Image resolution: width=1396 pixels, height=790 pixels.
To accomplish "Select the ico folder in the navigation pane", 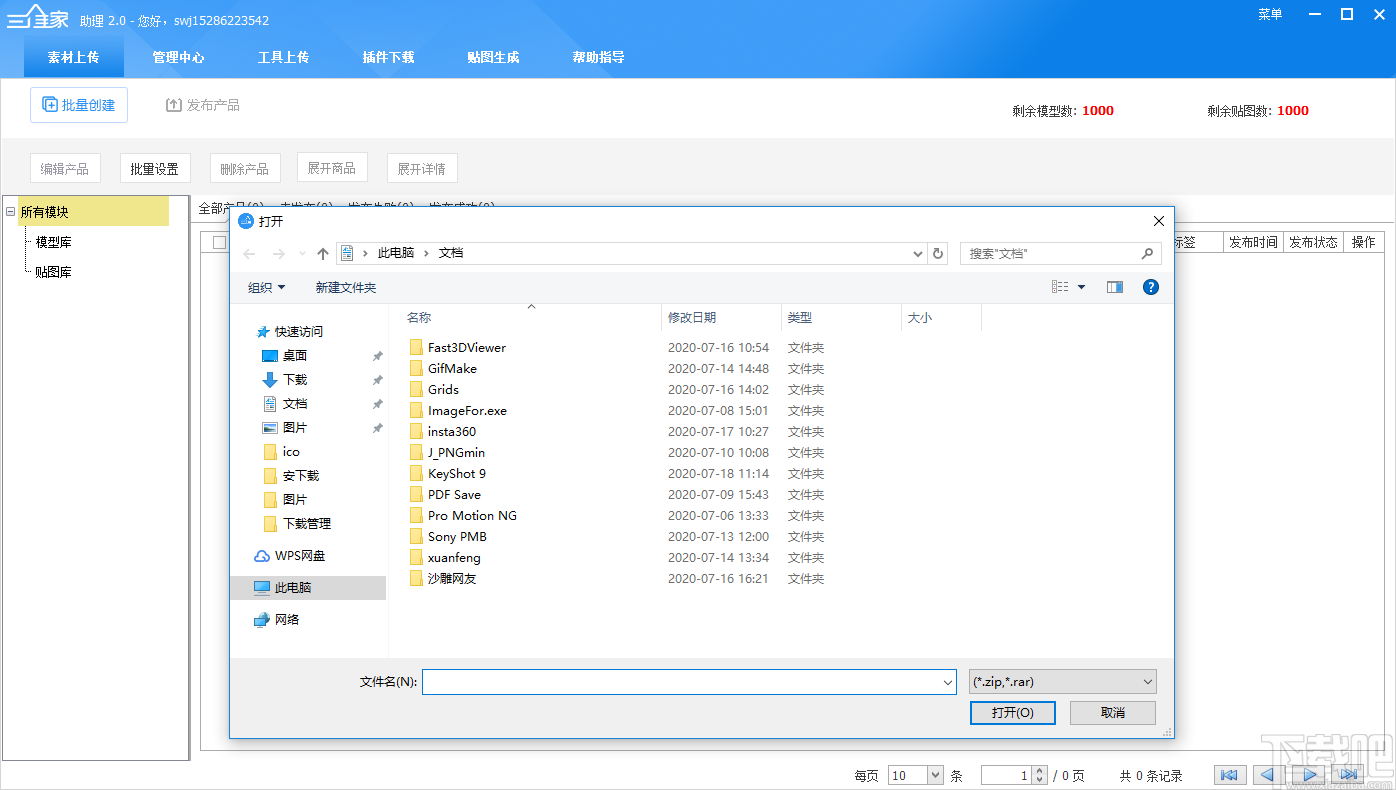I will (291, 452).
